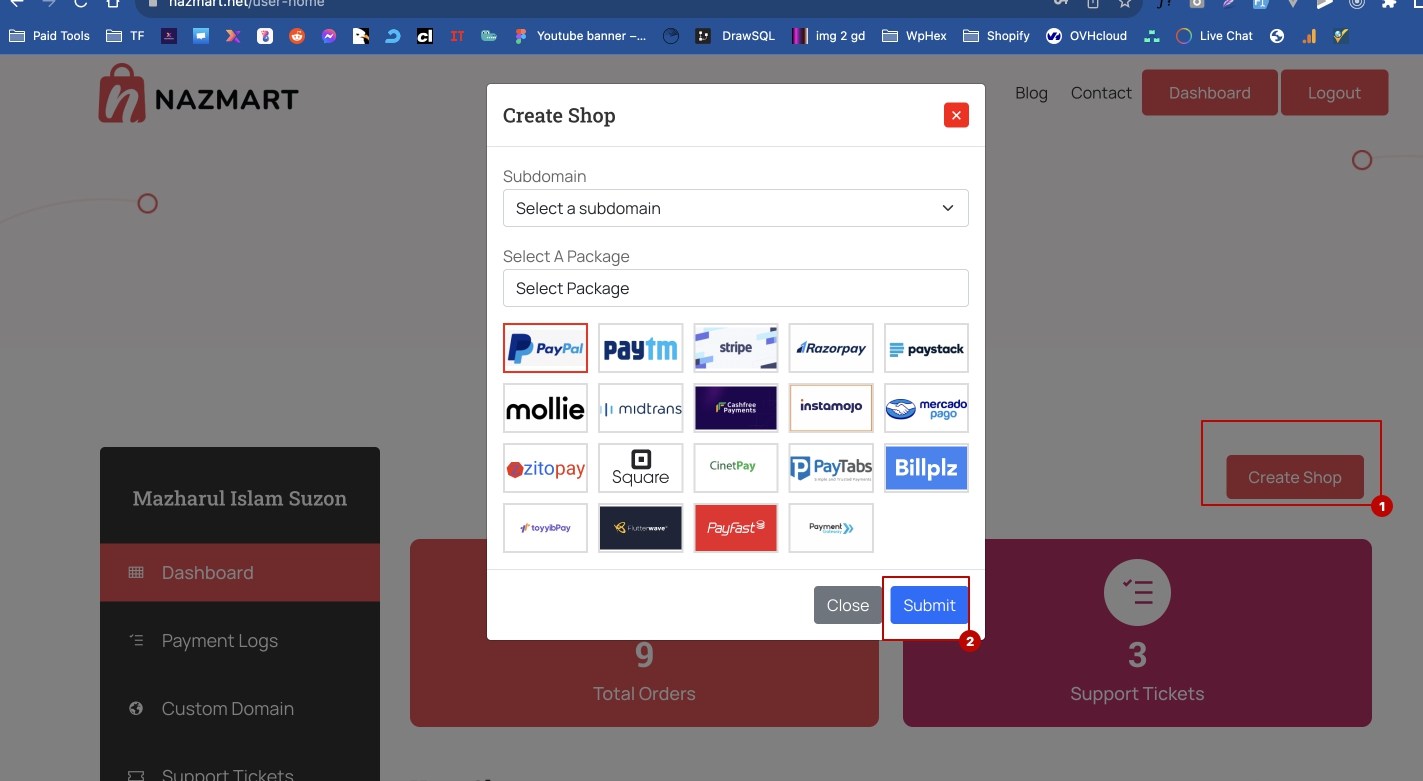Screen dimensions: 1423x781
Task: Submit the Create Shop form
Action: 929,605
